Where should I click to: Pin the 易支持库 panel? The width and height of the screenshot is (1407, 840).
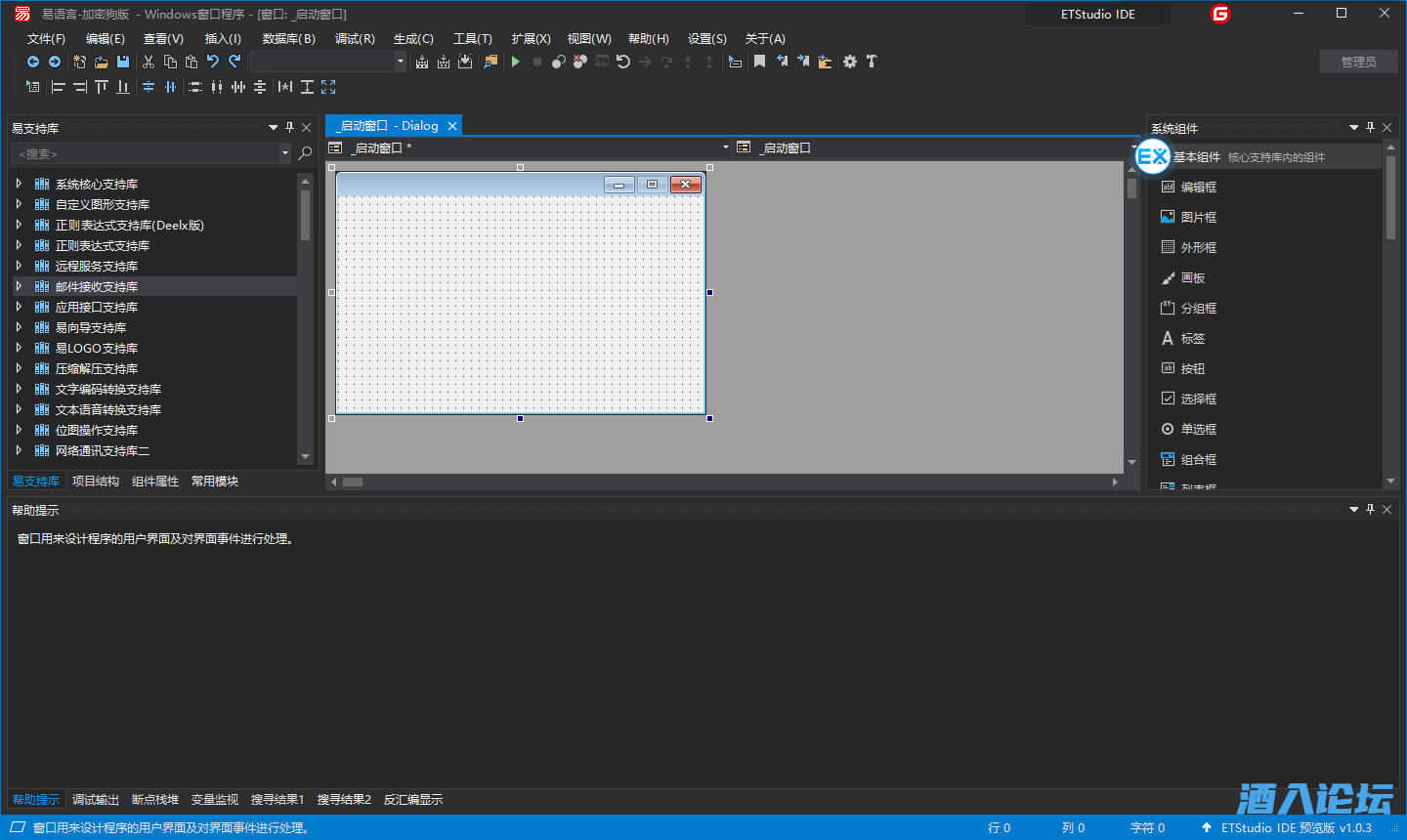(289, 128)
